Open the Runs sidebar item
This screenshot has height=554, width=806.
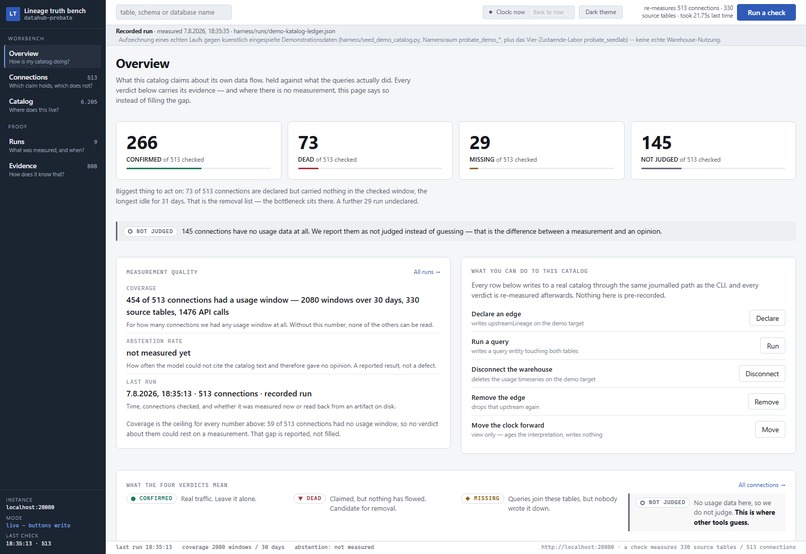point(52,145)
